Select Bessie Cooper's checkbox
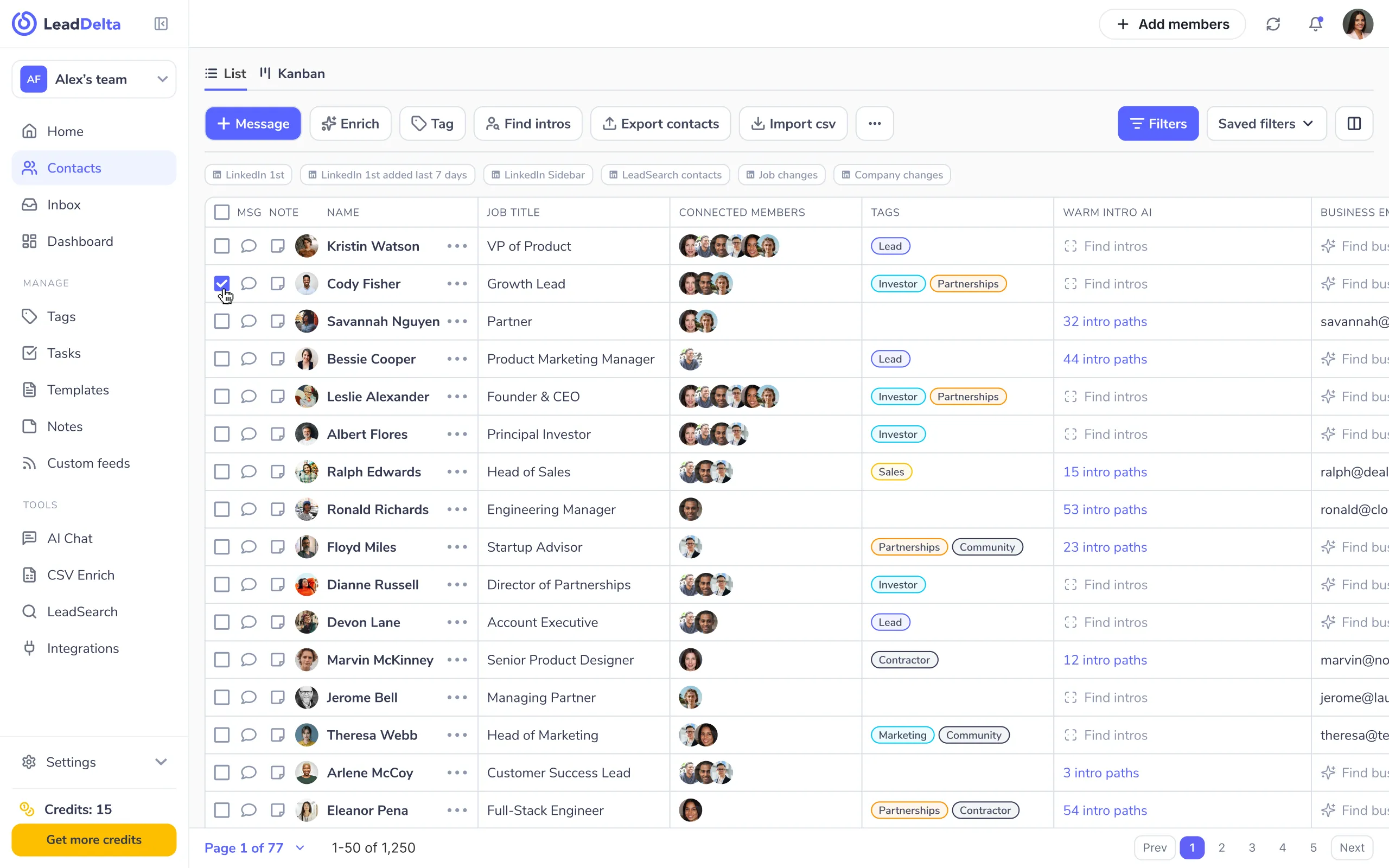Screen dimensions: 1389x868 (221, 359)
